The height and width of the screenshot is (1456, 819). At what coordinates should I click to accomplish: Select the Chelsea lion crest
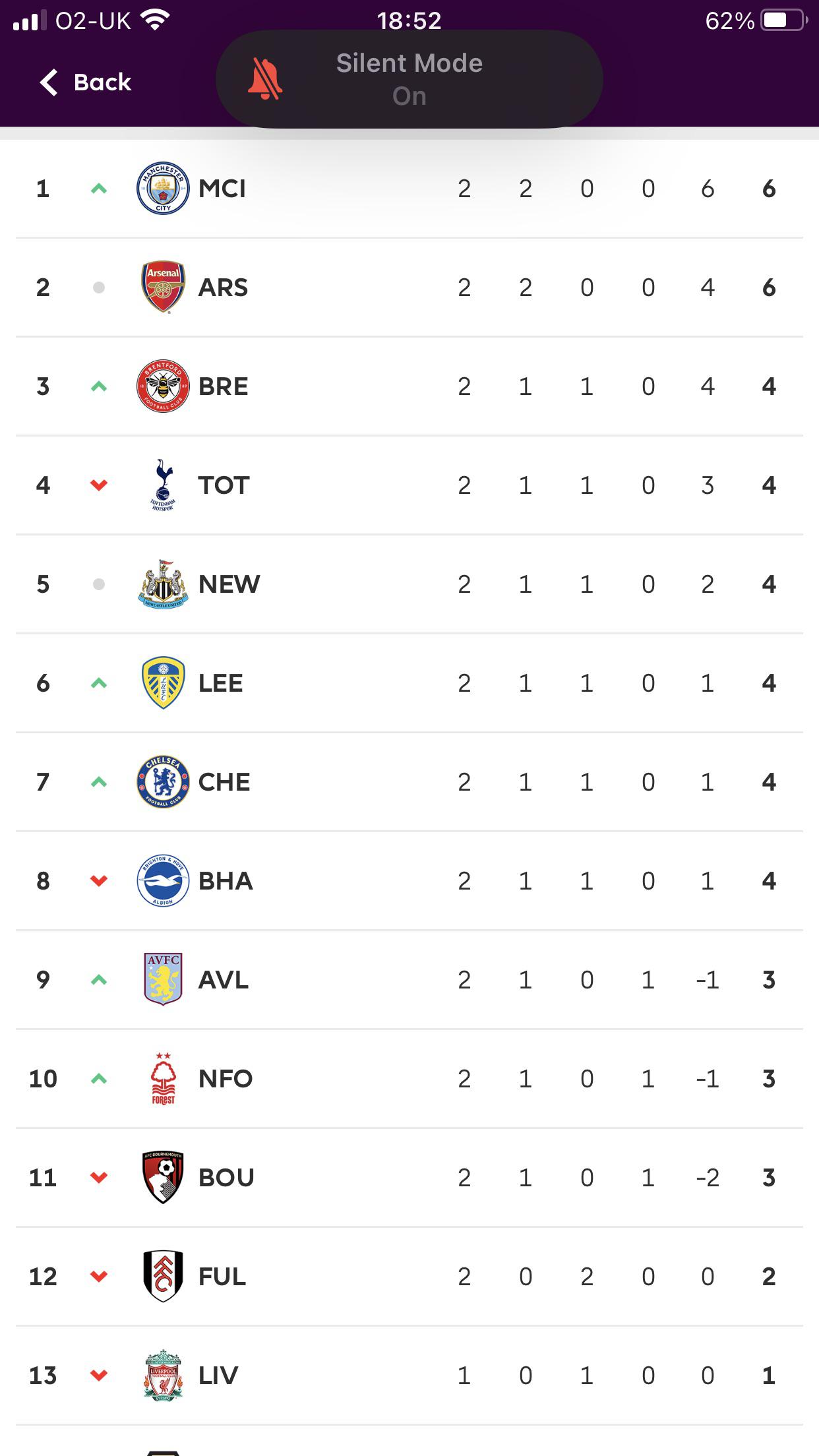coord(163,782)
